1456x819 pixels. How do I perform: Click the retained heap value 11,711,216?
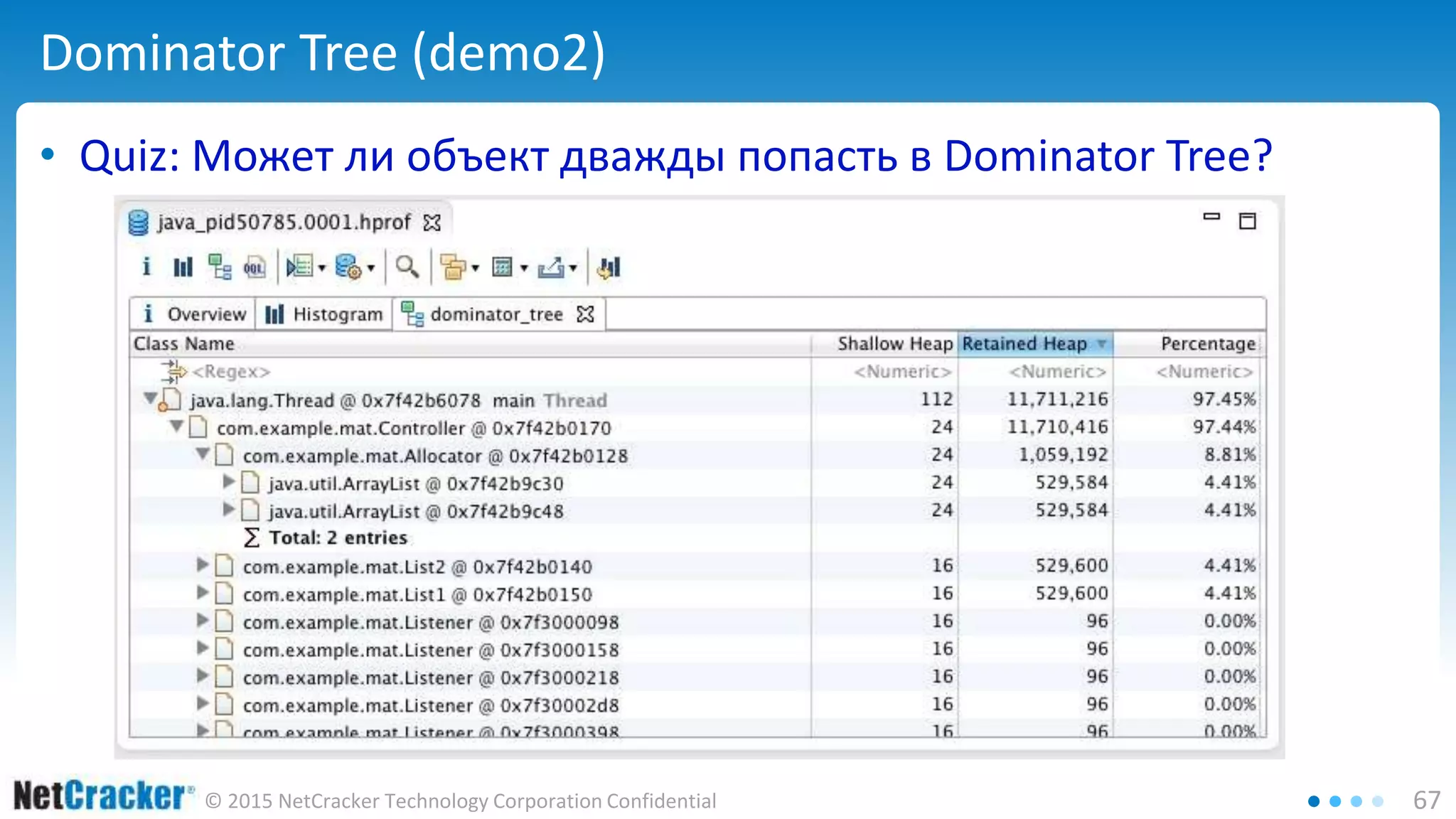(1057, 400)
